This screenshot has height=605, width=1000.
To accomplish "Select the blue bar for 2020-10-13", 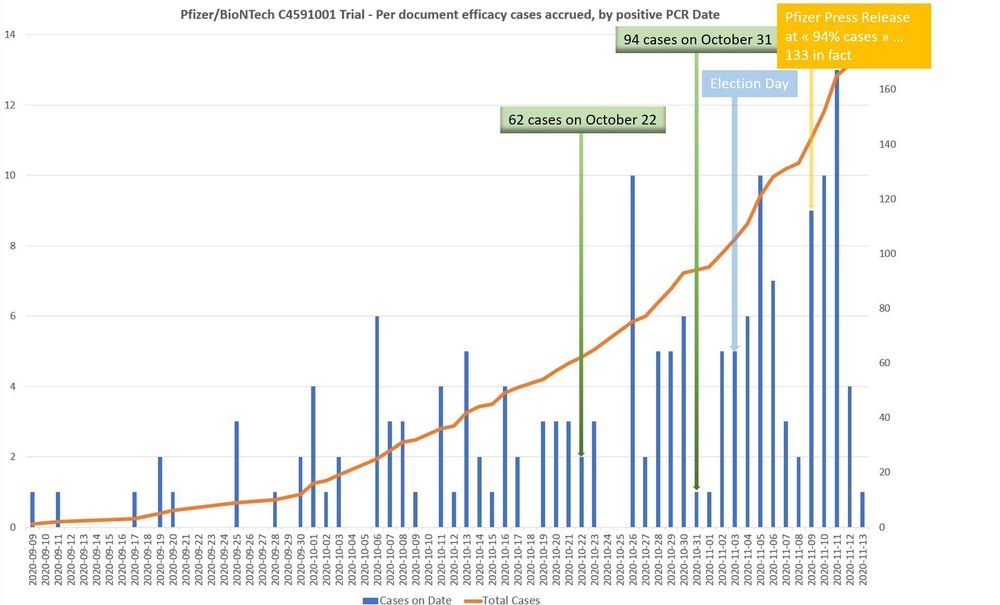I will click(x=466, y=439).
